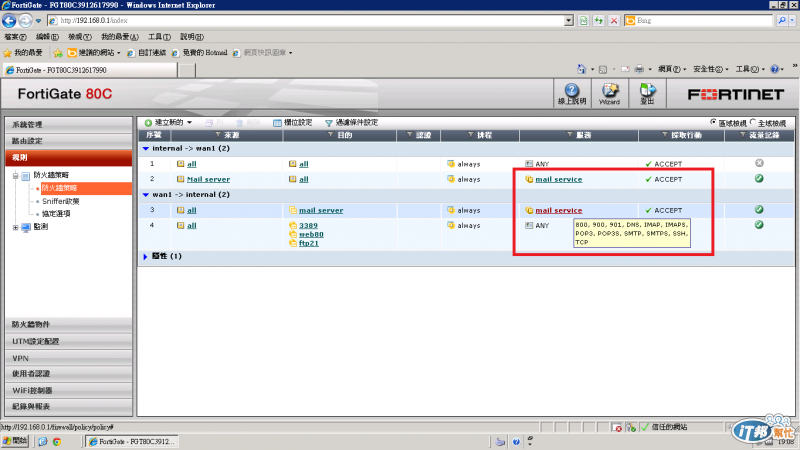Open filter settings (過濾條件設定)
This screenshot has width=800, height=450.
pyautogui.click(x=352, y=122)
